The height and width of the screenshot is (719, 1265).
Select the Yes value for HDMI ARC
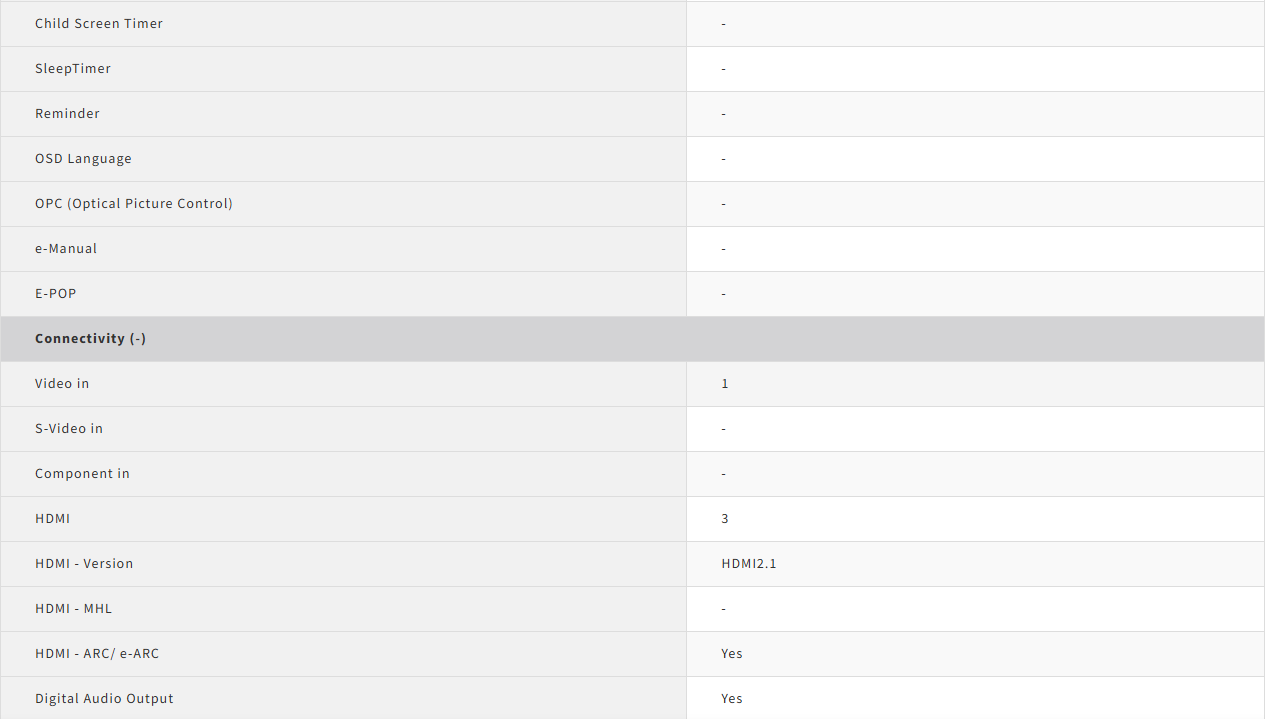(732, 654)
